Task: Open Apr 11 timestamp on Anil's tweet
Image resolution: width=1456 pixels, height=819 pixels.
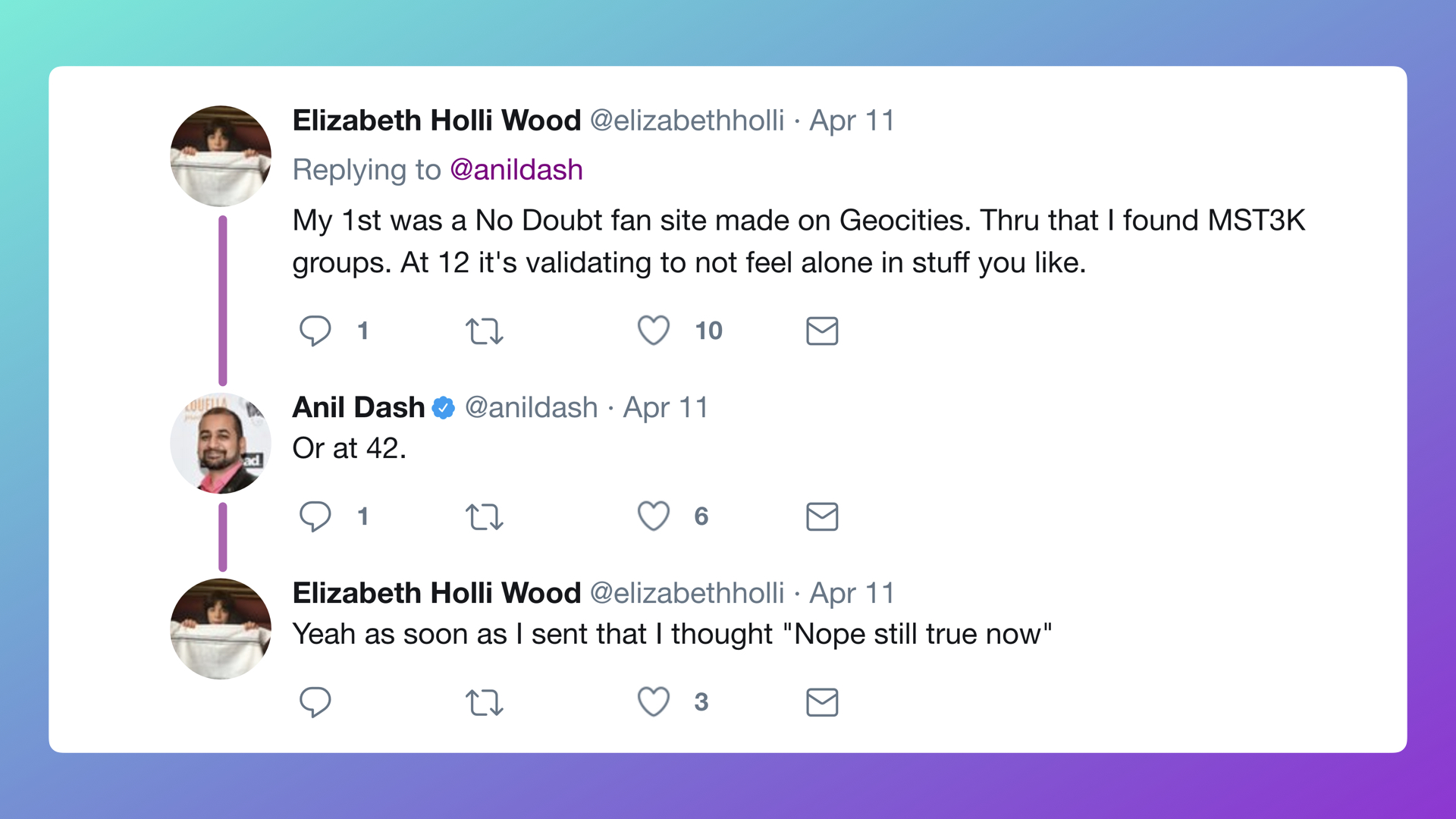Action: [x=666, y=408]
